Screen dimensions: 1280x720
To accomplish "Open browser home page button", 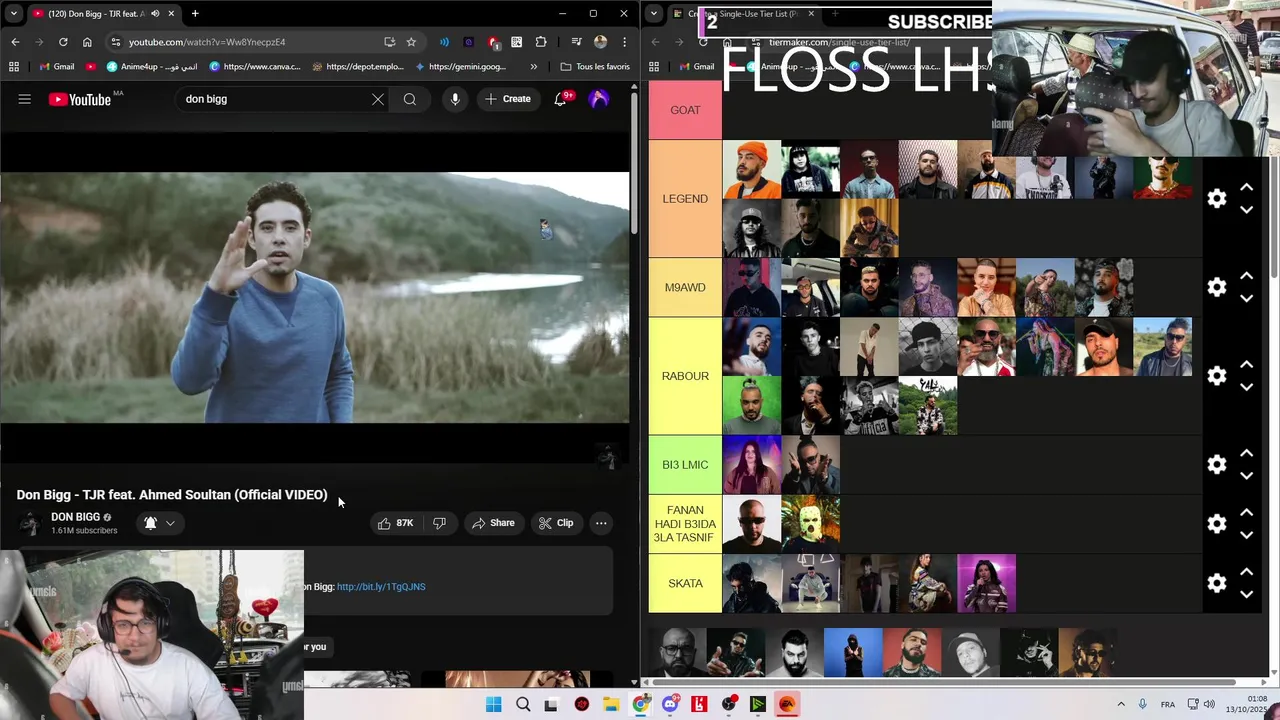I will pyautogui.click(x=87, y=42).
